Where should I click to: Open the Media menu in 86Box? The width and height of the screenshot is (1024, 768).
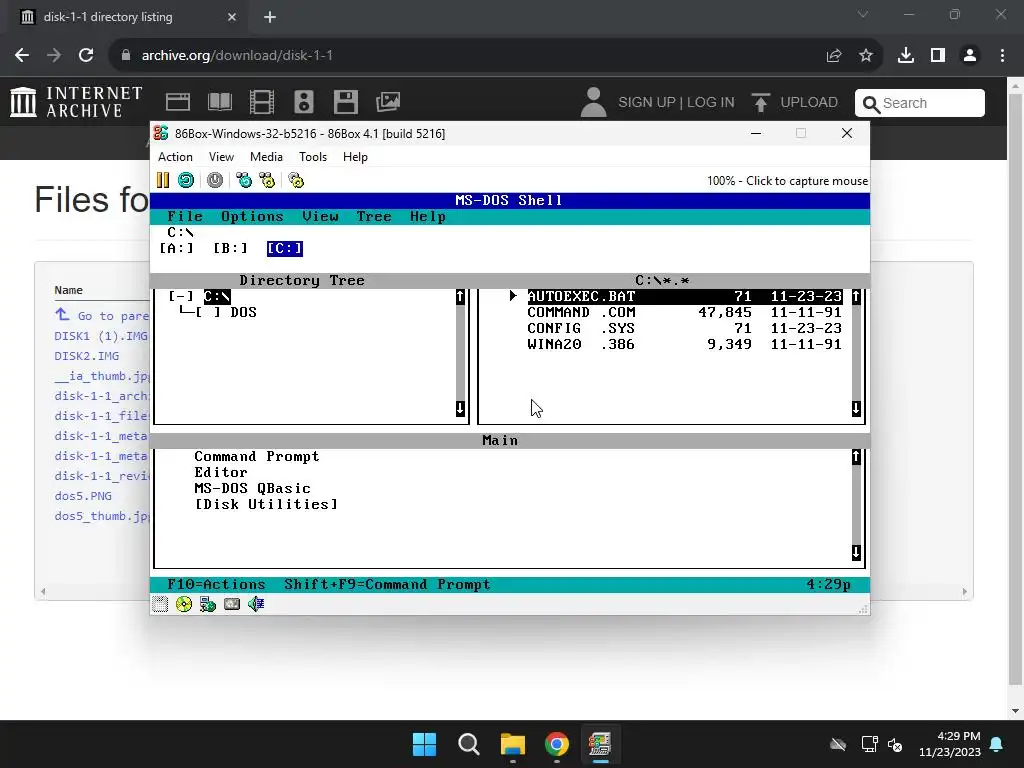tap(266, 157)
